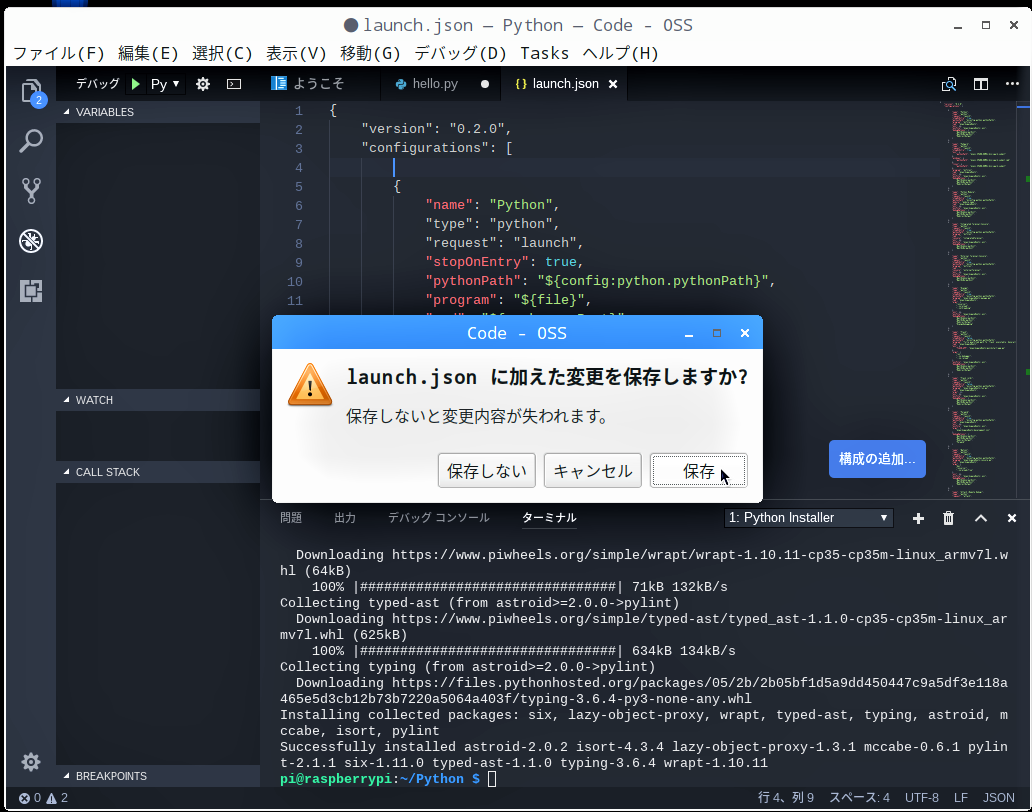Open the debug console icon in debug toolbar
This screenshot has width=1032, height=812.
234,84
